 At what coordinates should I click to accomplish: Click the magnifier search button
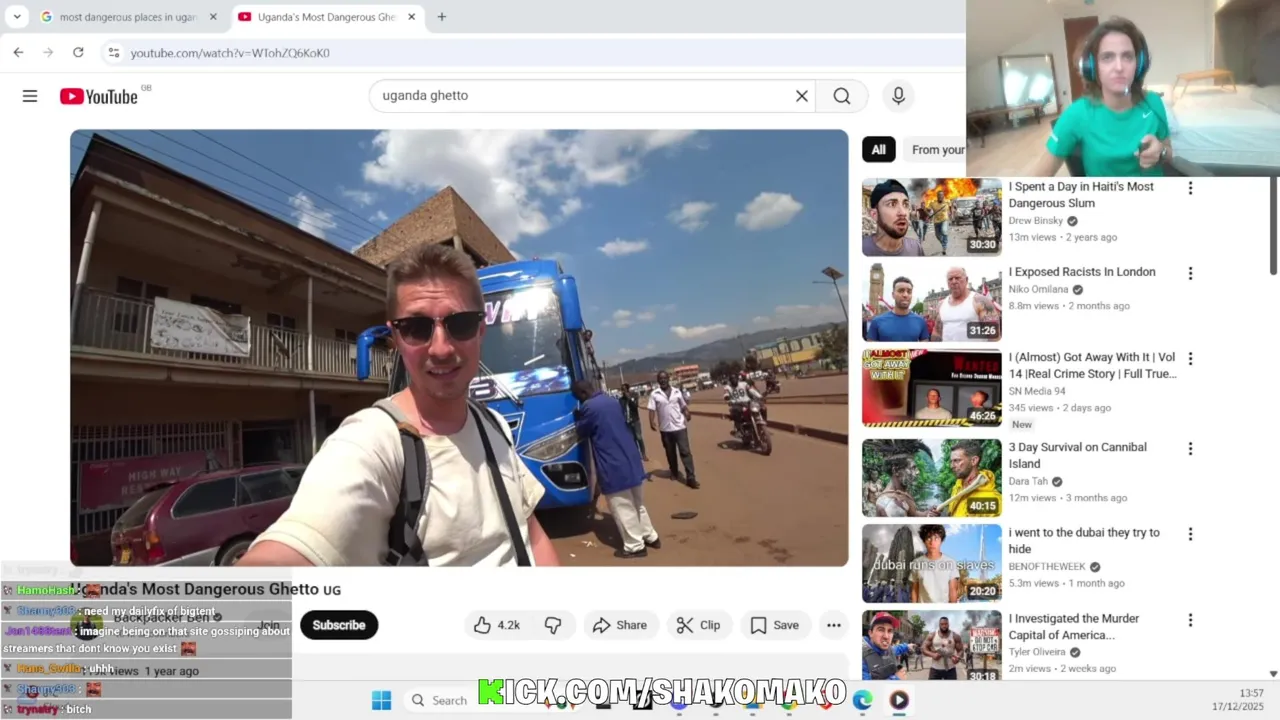(x=842, y=96)
